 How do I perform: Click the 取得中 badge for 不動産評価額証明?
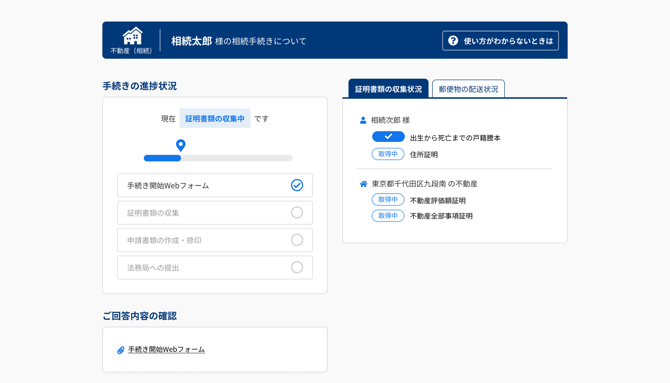pyautogui.click(x=388, y=200)
